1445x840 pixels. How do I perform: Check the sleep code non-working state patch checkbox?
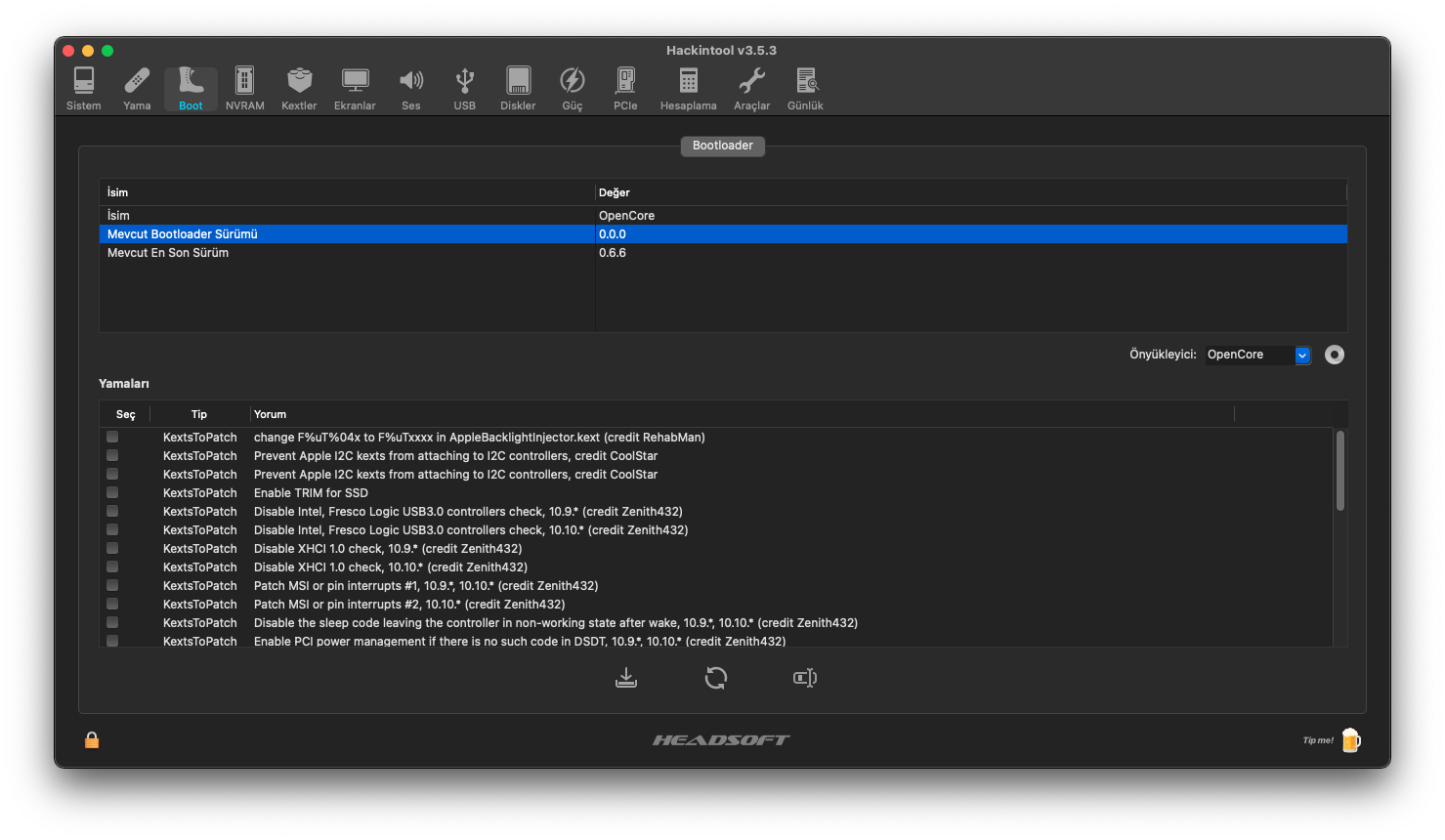(x=112, y=622)
